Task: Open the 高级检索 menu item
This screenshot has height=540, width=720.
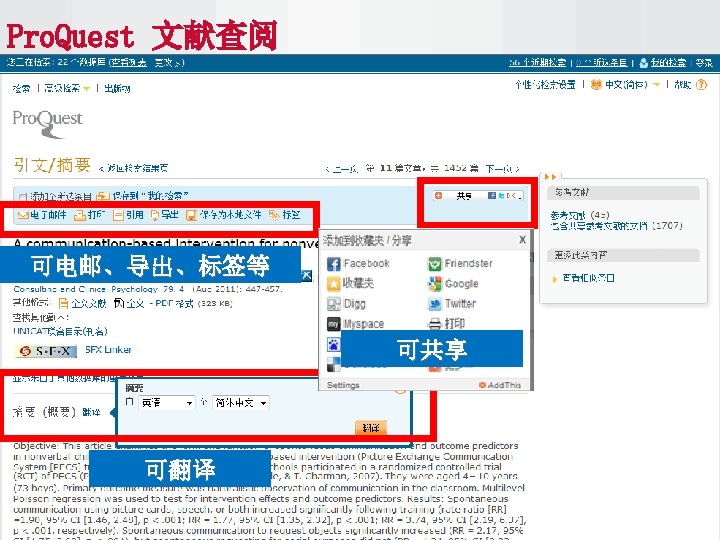Action: point(62,88)
